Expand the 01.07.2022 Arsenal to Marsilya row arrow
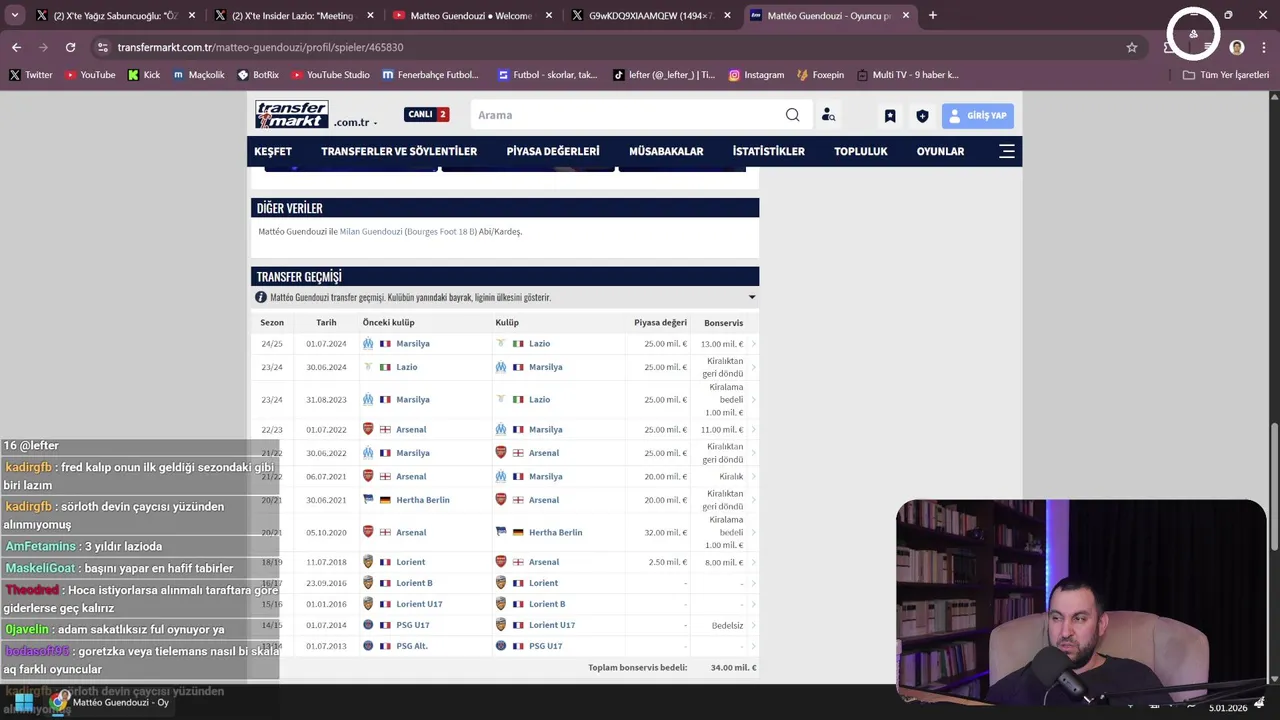The image size is (1280, 720). (753, 430)
